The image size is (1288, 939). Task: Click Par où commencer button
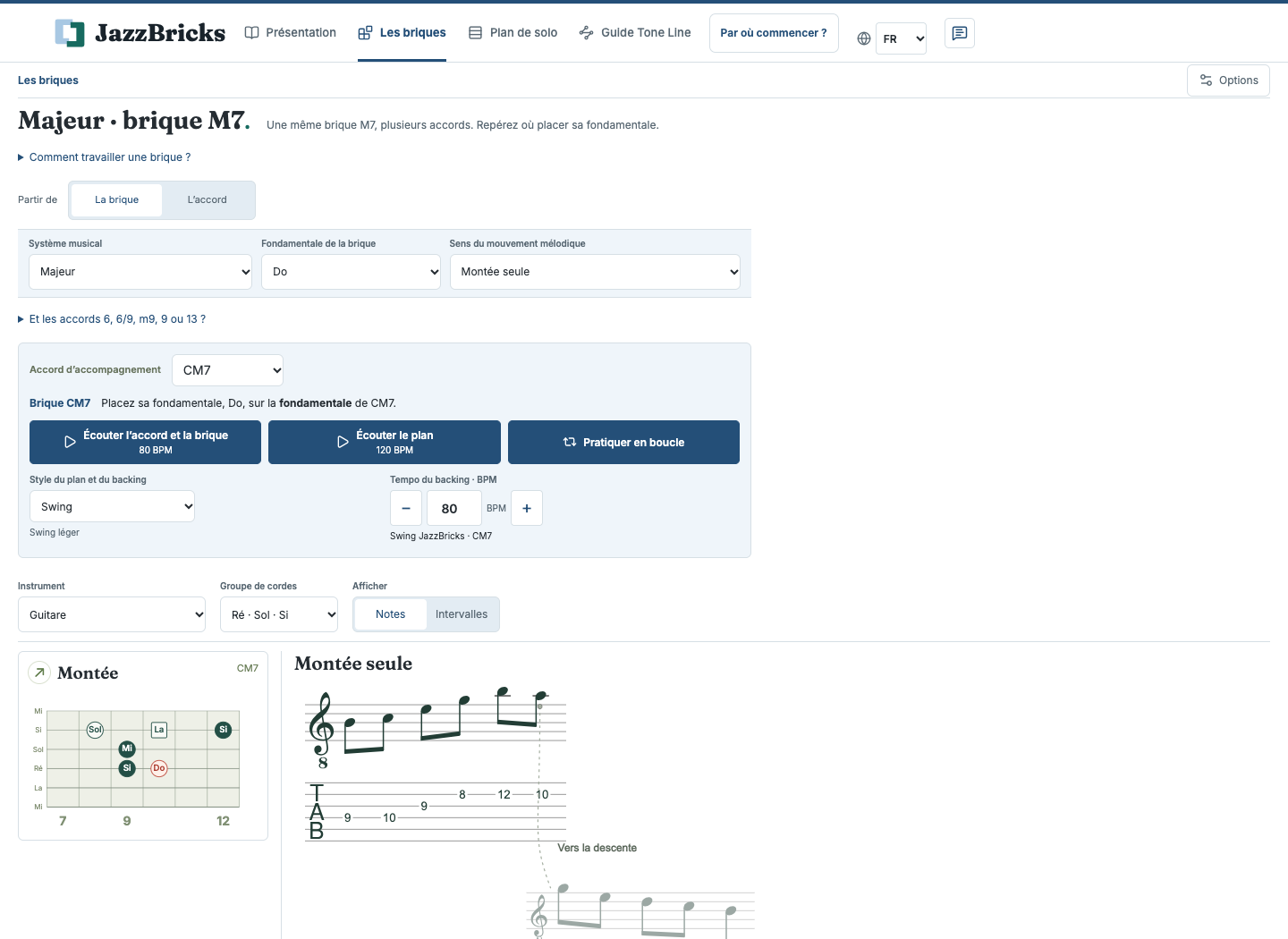774,33
